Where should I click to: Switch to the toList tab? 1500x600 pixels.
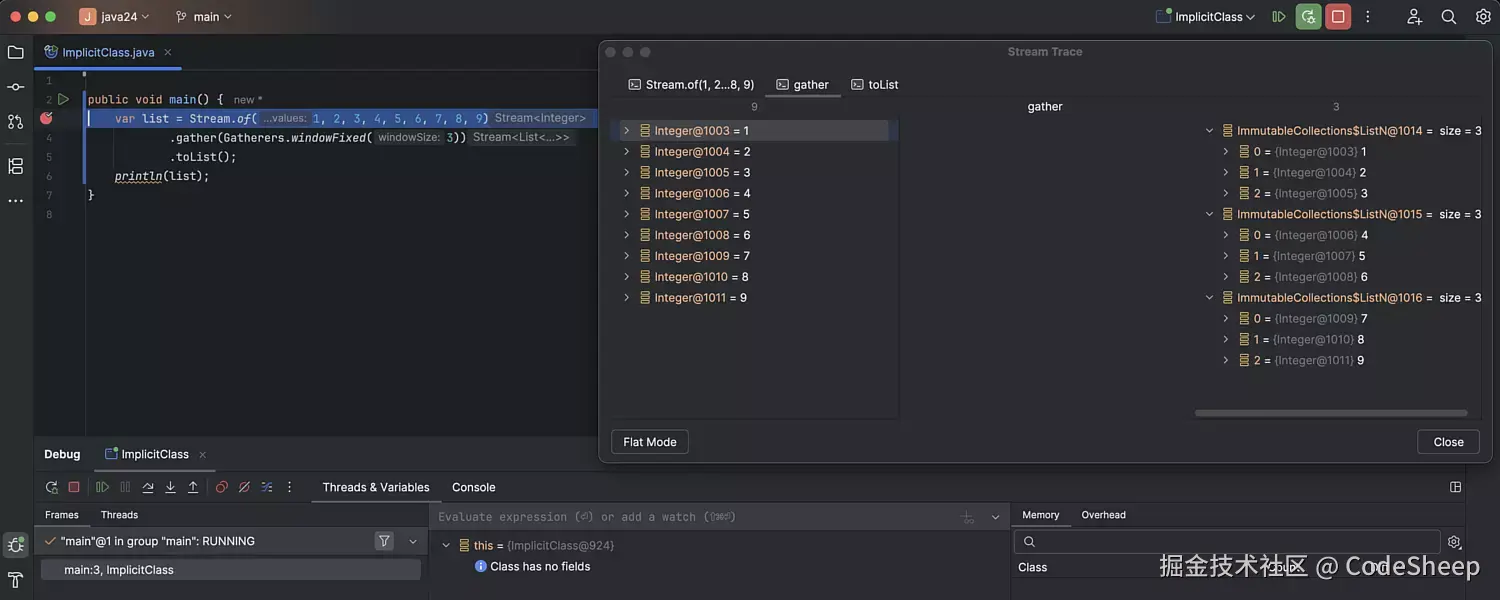click(875, 85)
